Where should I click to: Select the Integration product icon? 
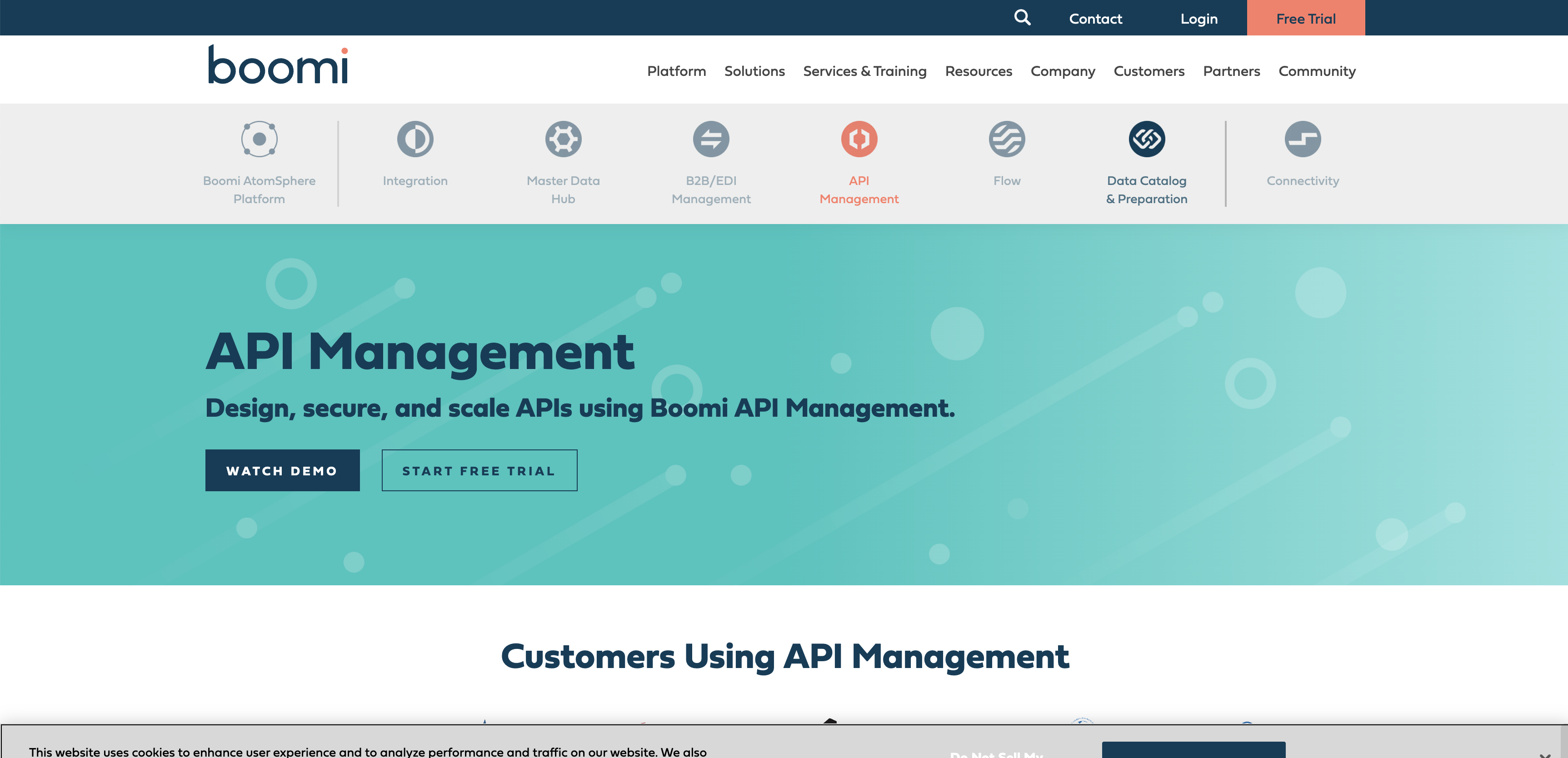(x=415, y=139)
